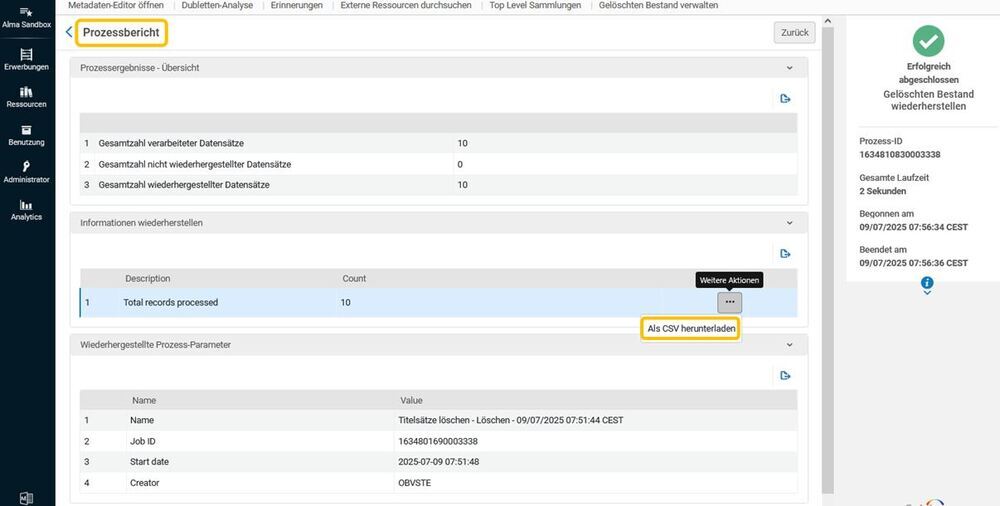
Task: Click the blue info icon in summary panel
Action: pyautogui.click(x=927, y=282)
